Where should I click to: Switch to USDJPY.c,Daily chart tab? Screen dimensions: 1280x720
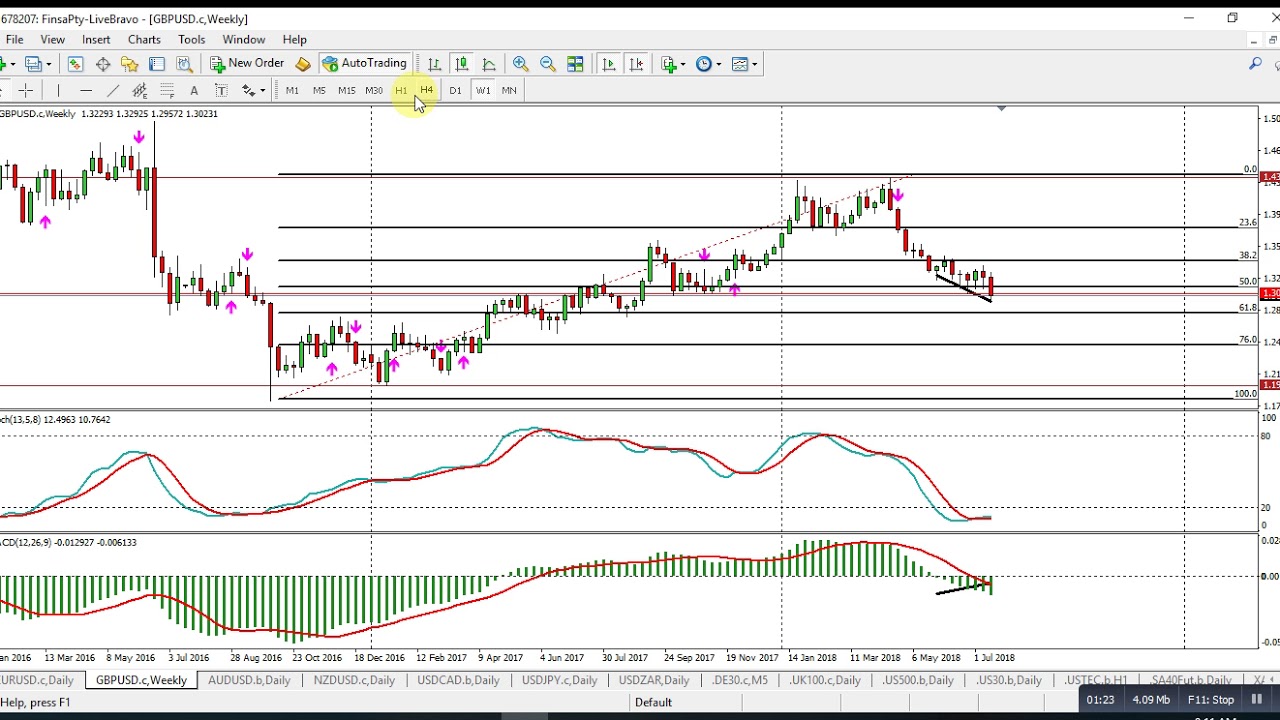pos(559,680)
